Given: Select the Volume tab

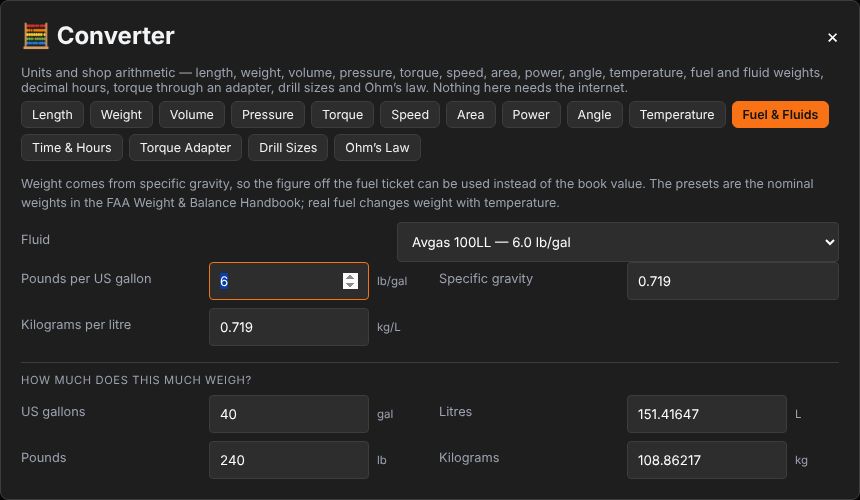Looking at the screenshot, I should [191, 115].
